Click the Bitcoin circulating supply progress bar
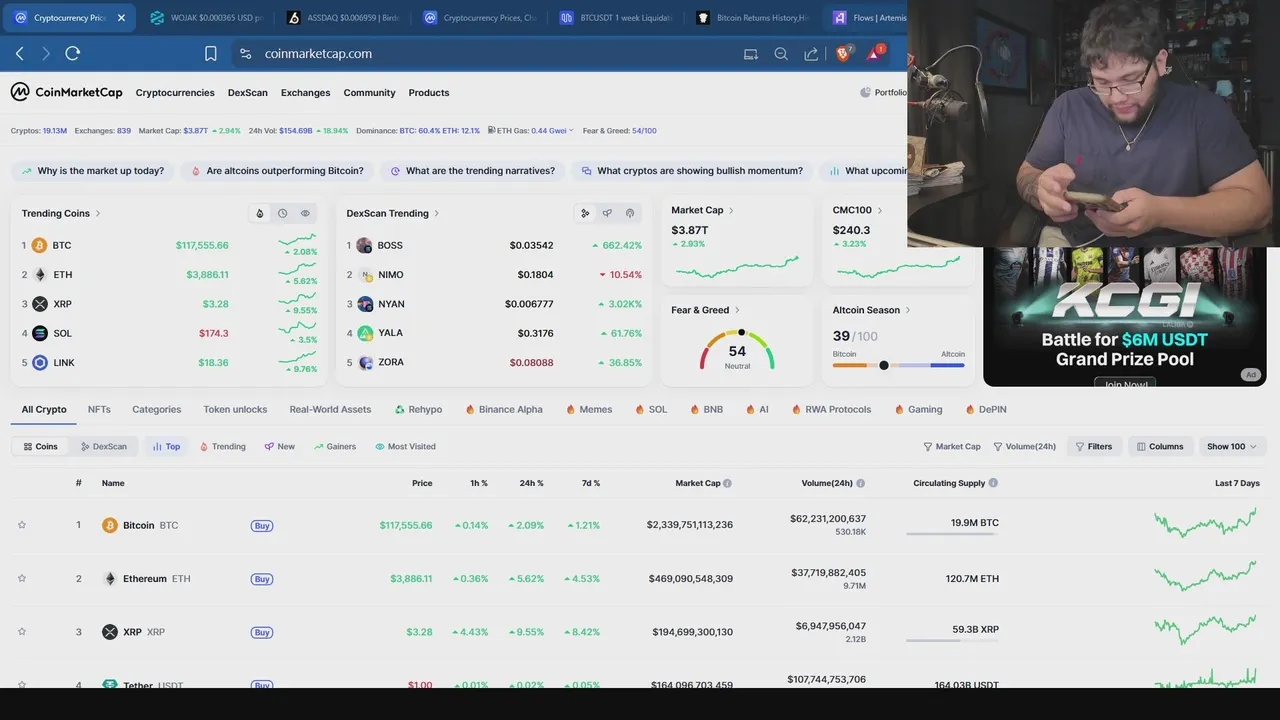 pos(952,534)
